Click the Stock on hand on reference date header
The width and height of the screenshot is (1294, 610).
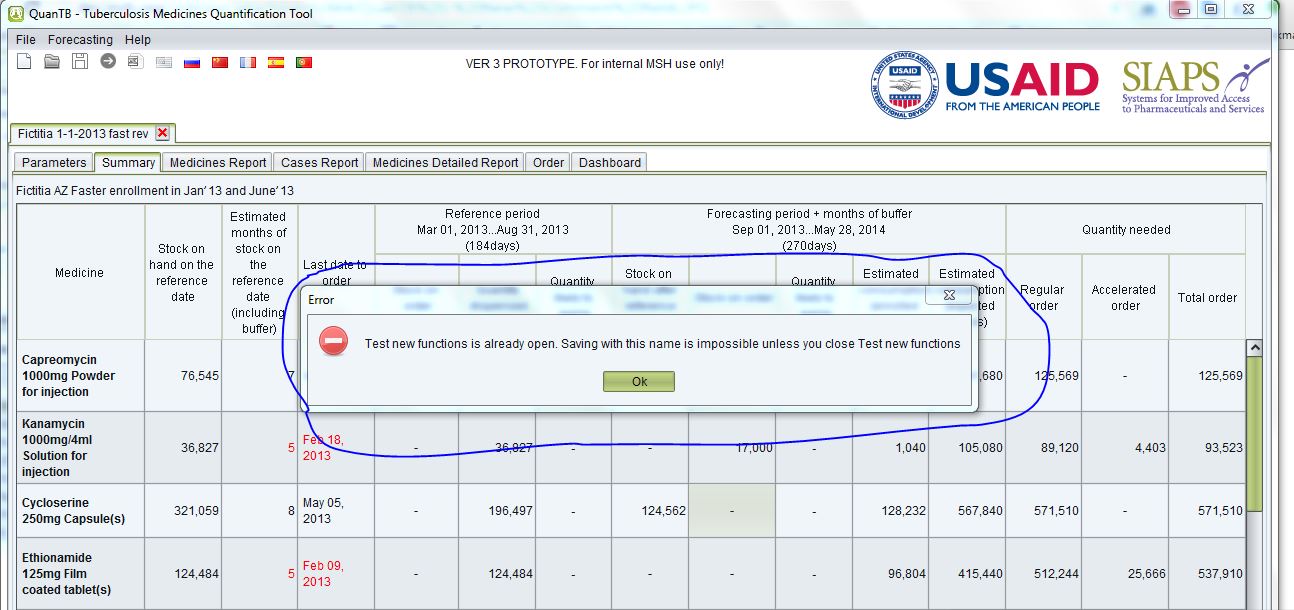point(185,272)
